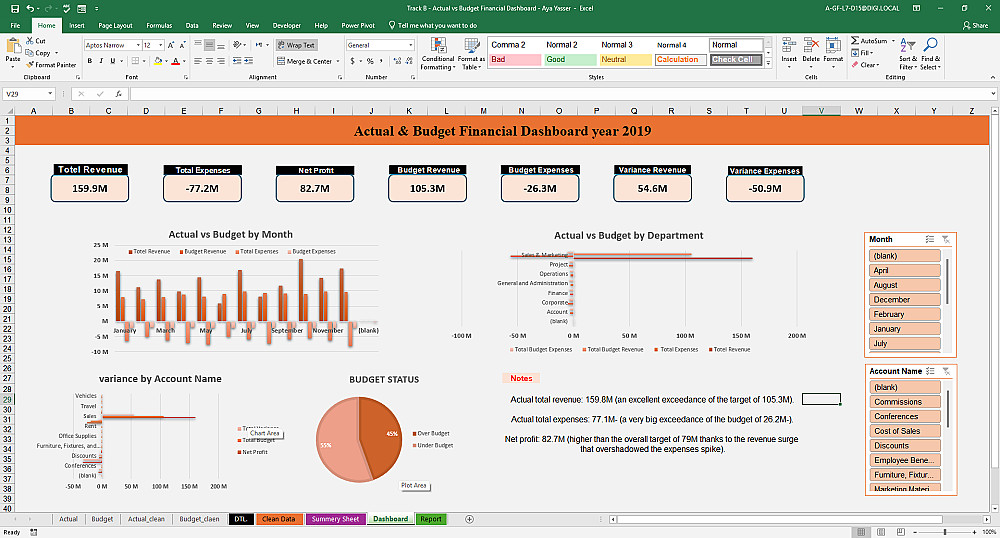Apply the Good cell style swatch

click(571, 59)
